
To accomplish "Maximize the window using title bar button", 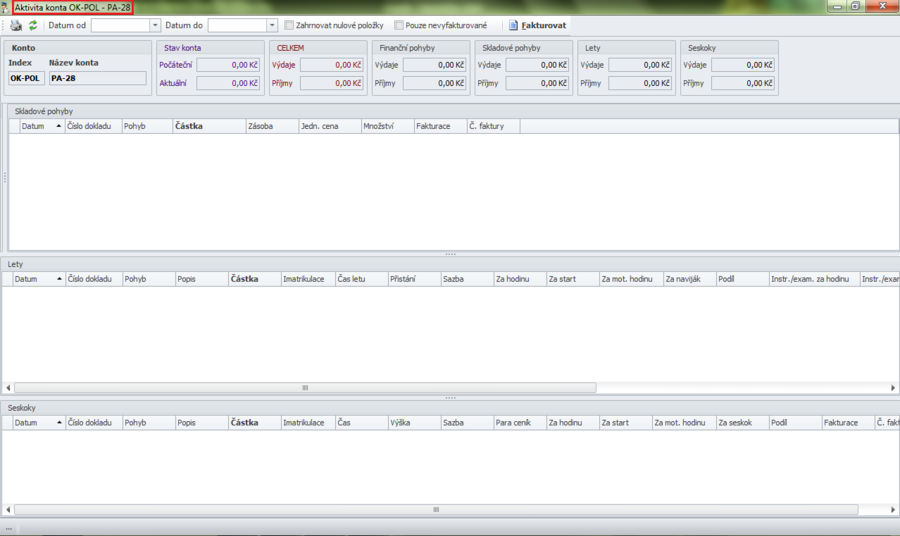I will [x=855, y=6].
